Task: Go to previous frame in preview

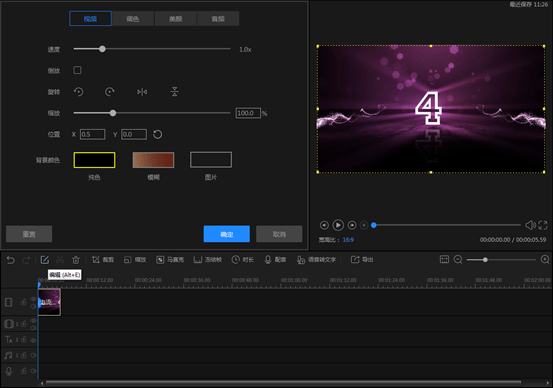Action: tap(324, 225)
